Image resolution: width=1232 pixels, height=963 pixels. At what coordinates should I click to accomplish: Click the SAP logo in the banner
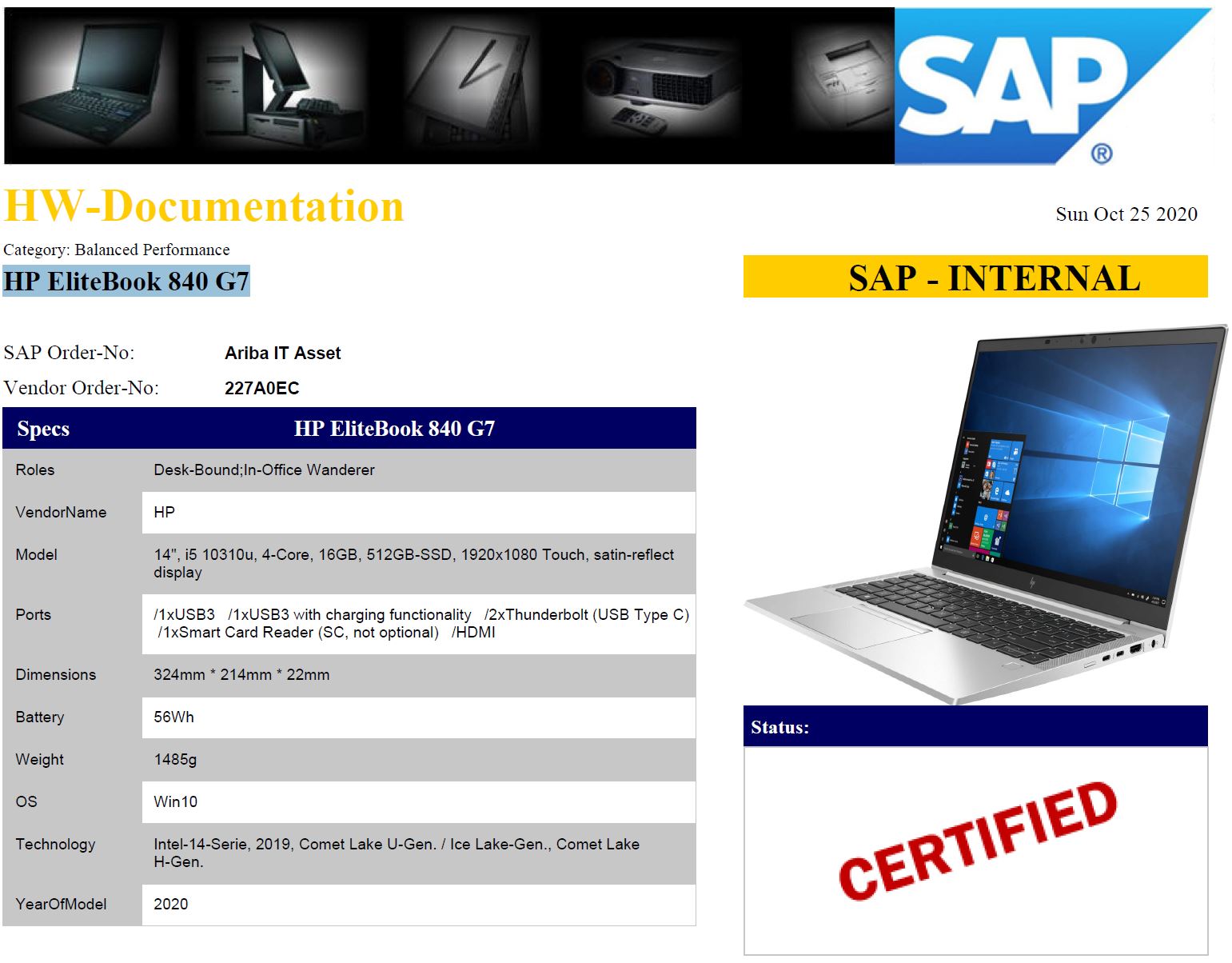tap(1053, 86)
